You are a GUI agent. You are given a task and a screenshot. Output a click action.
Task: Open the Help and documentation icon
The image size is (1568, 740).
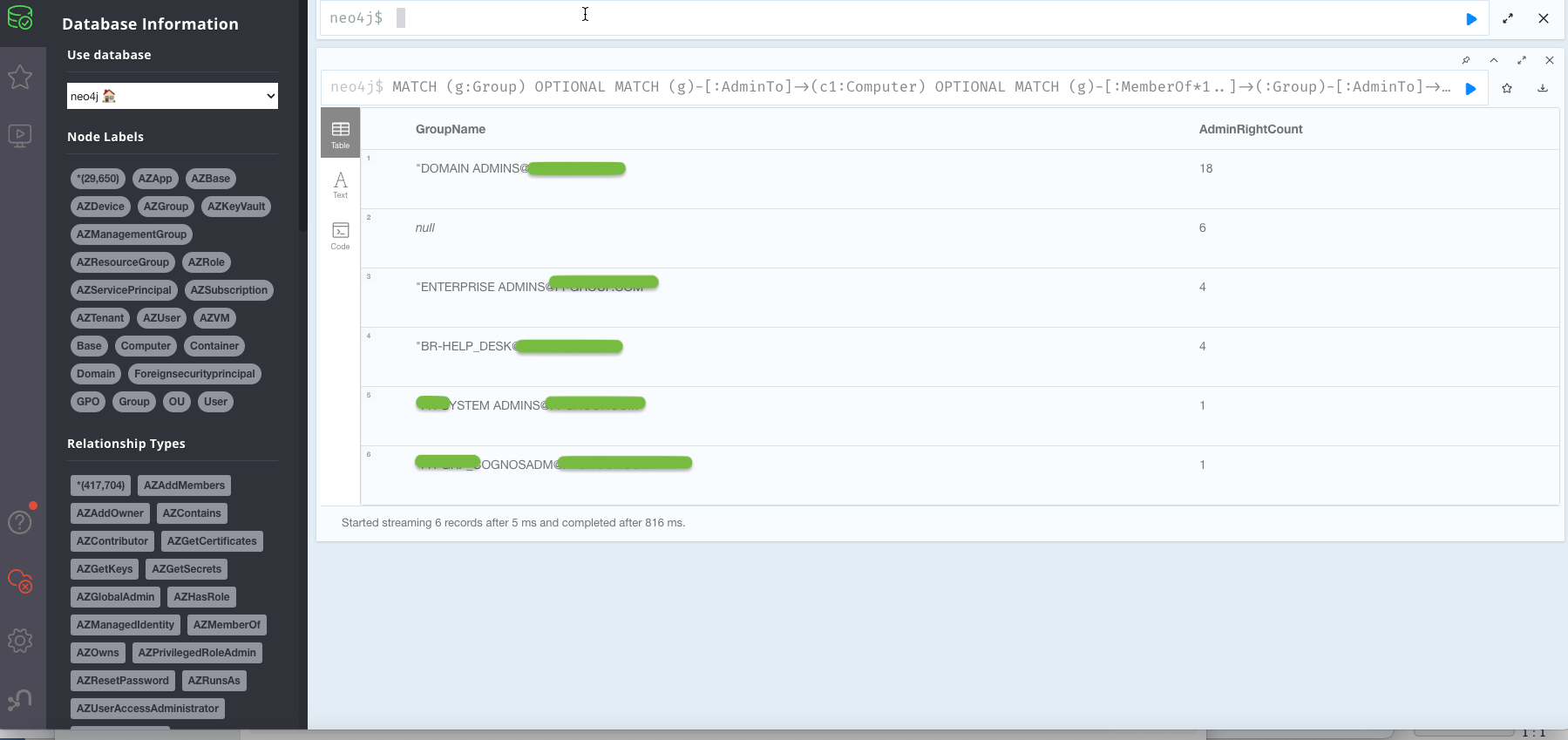20,522
